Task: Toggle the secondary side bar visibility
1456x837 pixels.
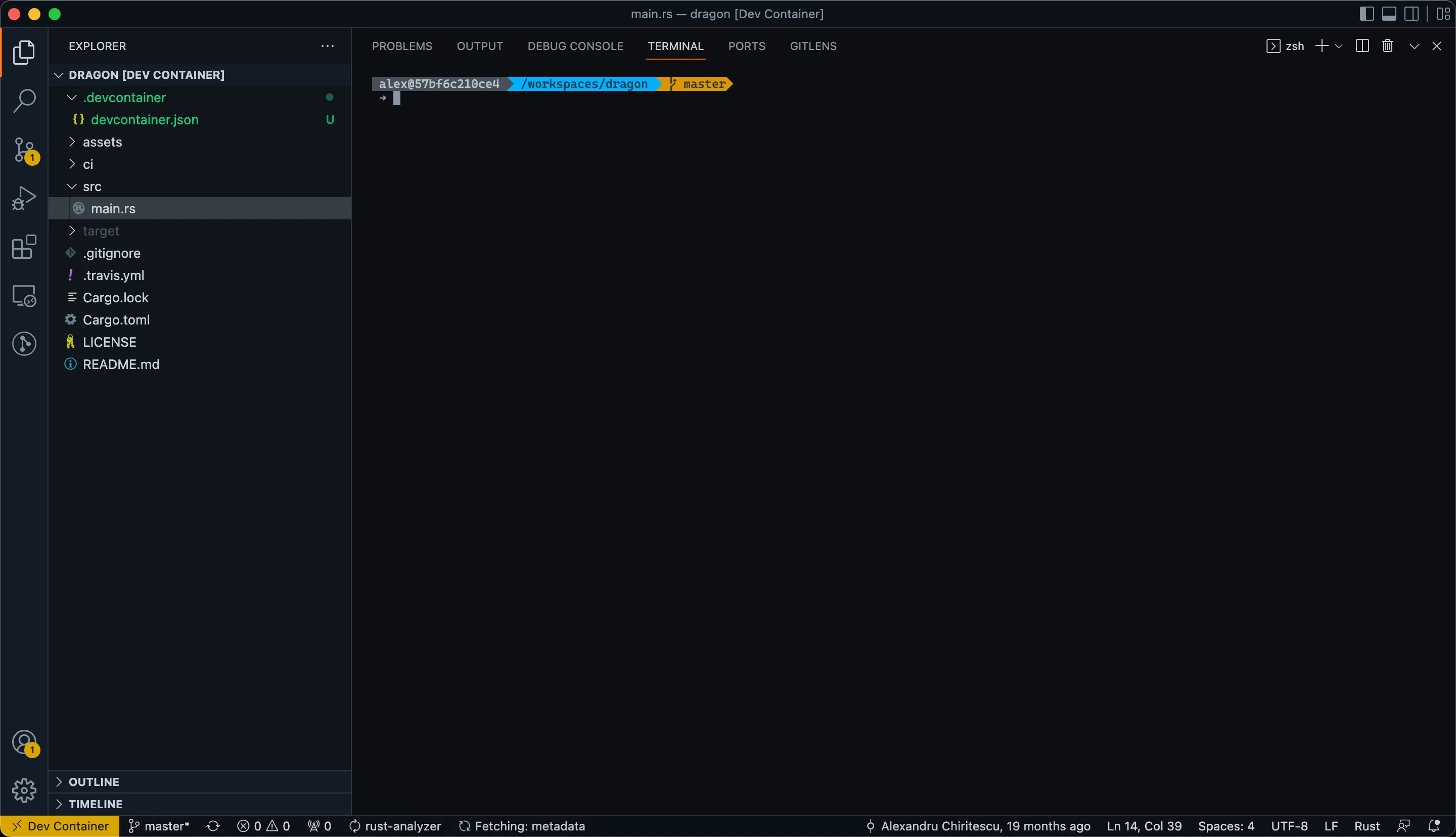Action: click(x=1411, y=14)
